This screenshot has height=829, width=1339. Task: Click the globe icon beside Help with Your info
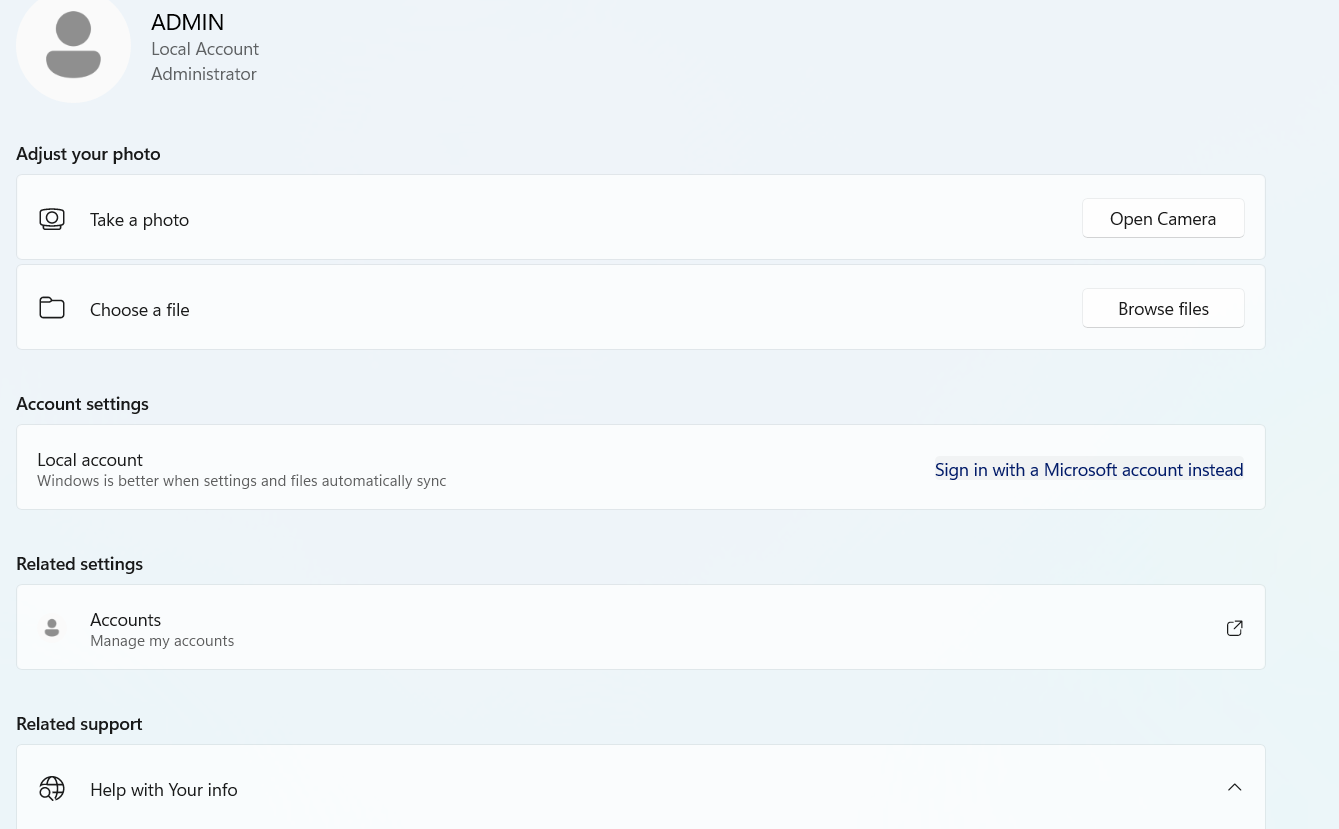tap(52, 789)
